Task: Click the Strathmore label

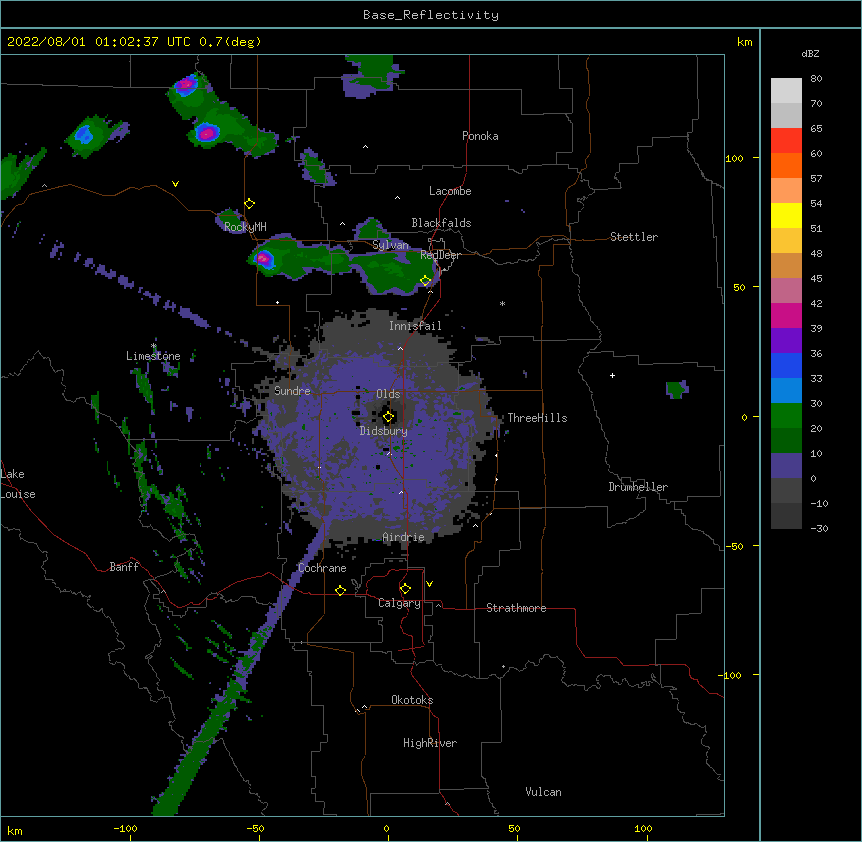Action: pyautogui.click(x=516, y=608)
